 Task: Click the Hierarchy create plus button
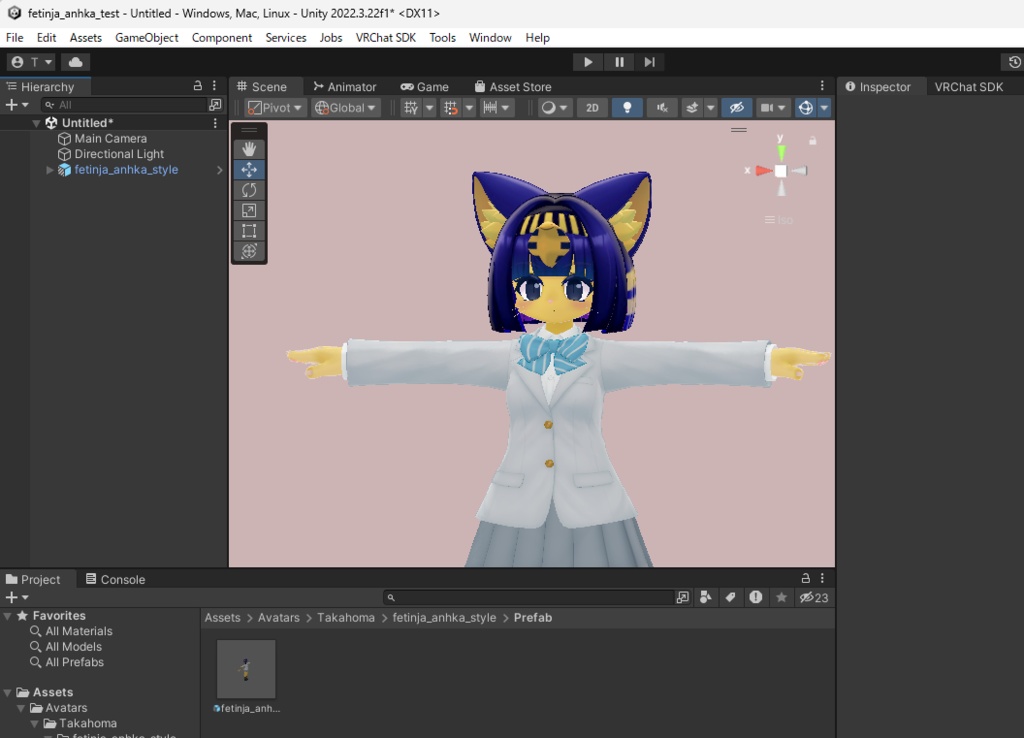(x=16, y=105)
